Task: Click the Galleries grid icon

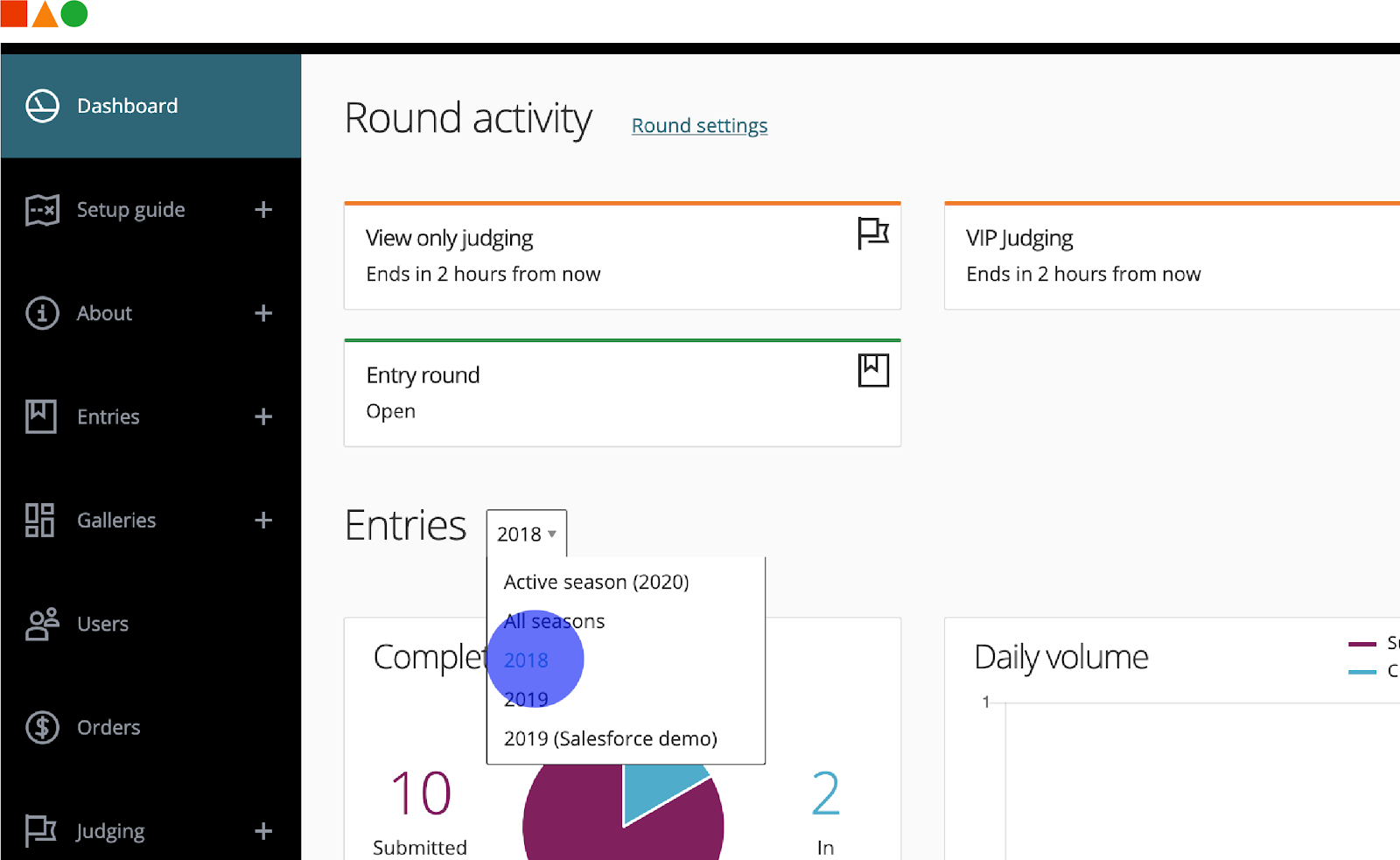Action: 40,521
